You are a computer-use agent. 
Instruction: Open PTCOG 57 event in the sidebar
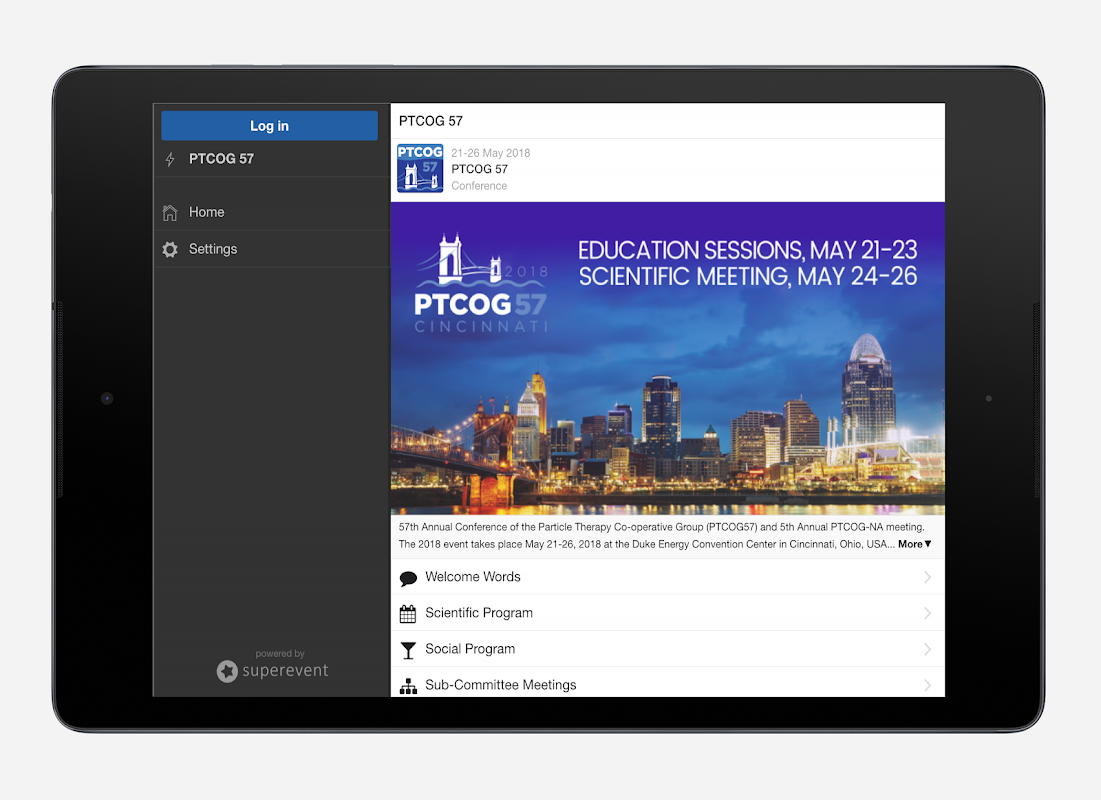click(x=272, y=159)
